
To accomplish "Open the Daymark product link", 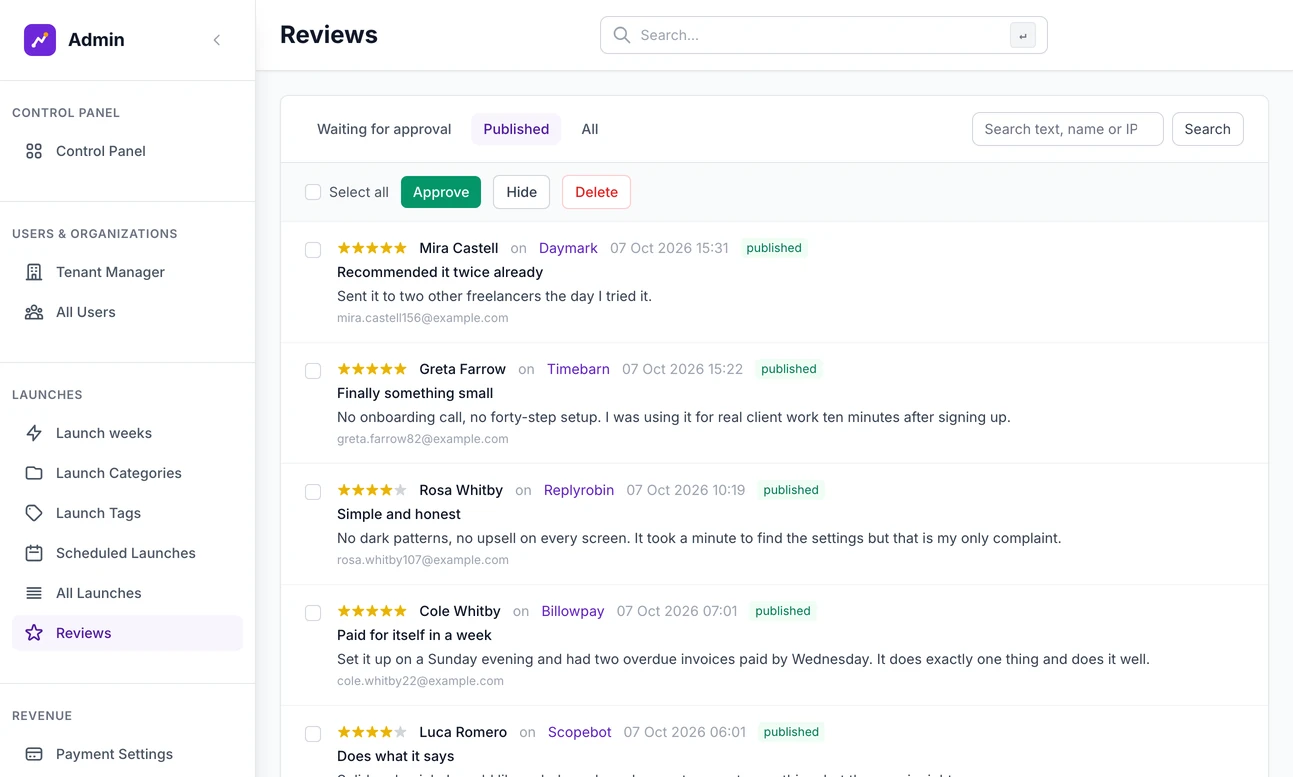I will [568, 248].
